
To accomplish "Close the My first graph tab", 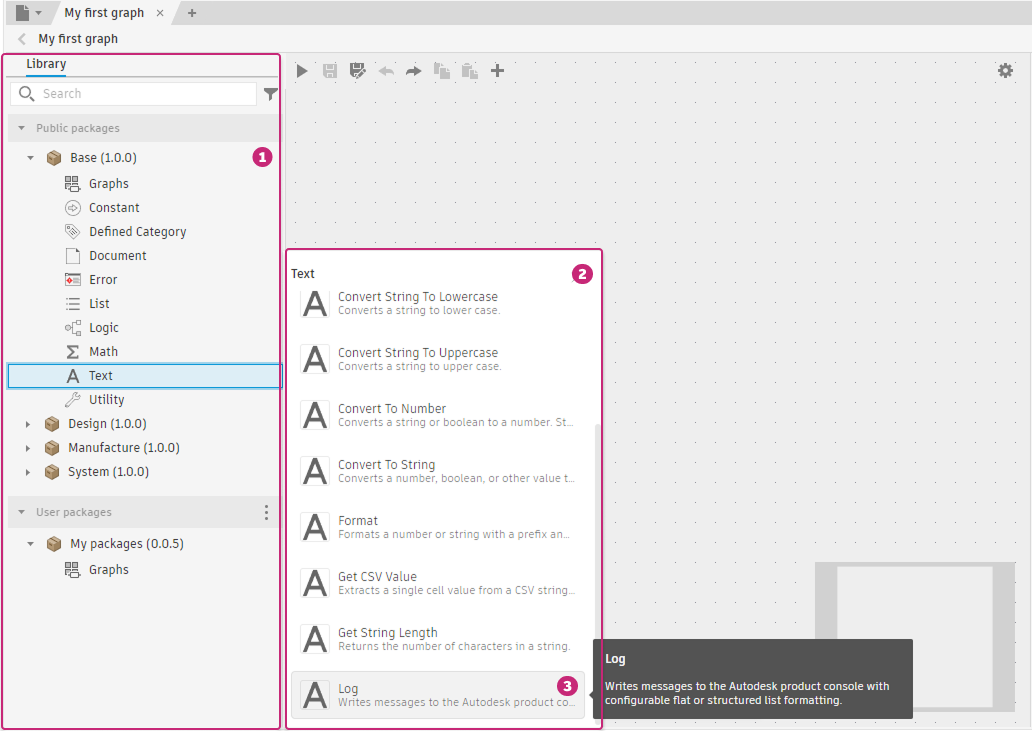I will pyautogui.click(x=160, y=13).
